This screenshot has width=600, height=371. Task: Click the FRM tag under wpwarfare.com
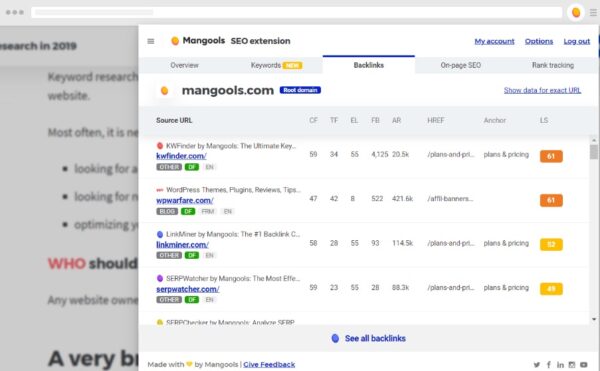click(x=208, y=212)
